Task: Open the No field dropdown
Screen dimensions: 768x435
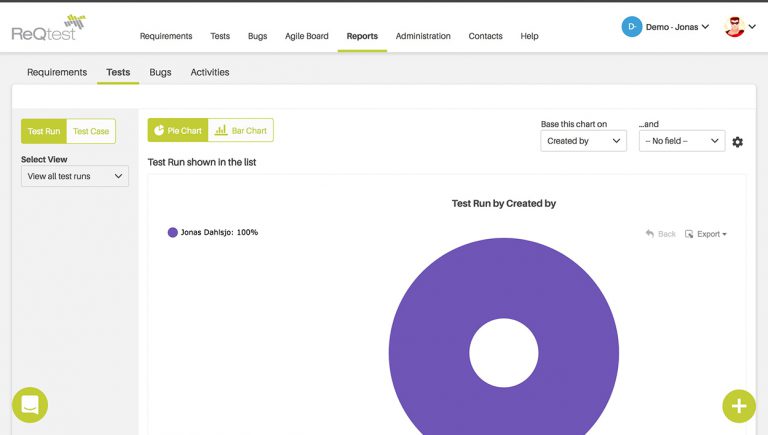Action: coord(681,141)
